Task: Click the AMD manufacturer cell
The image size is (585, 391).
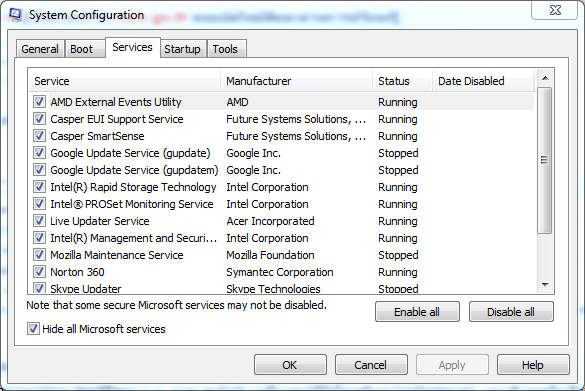Action: pos(237,102)
